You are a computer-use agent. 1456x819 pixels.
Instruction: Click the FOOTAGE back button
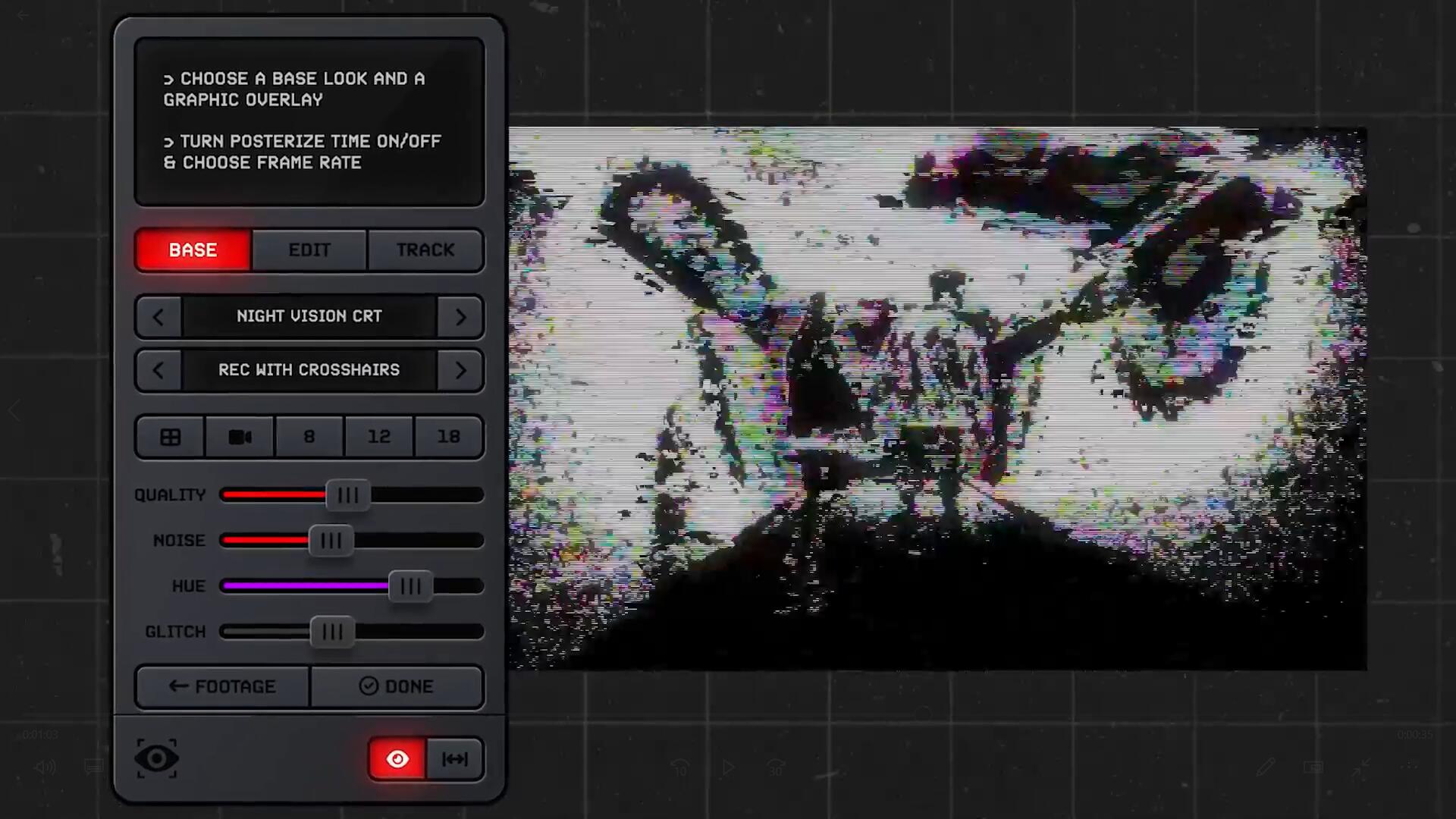221,685
